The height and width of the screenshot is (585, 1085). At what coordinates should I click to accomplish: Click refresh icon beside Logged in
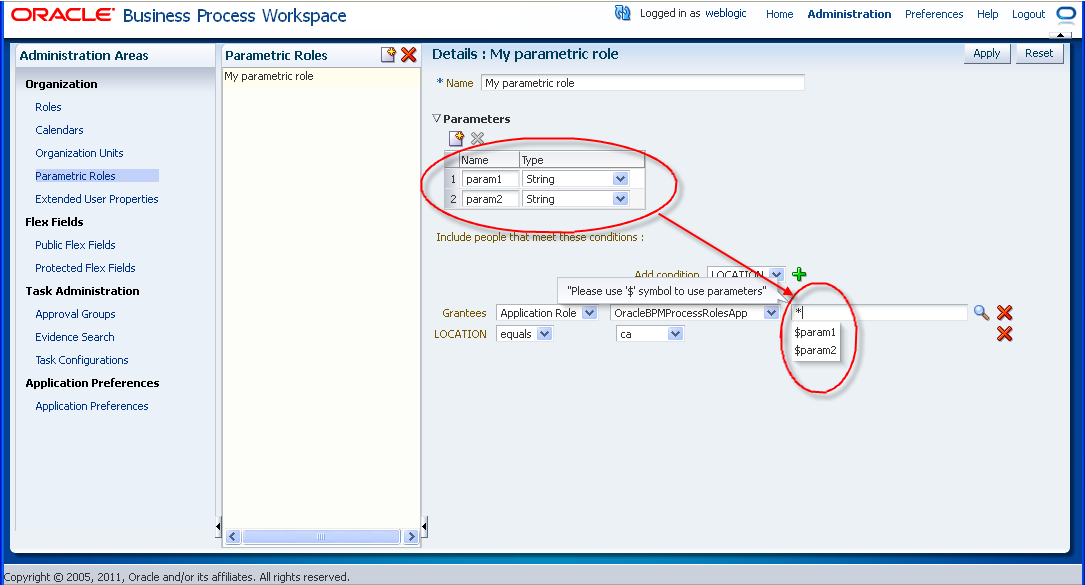[623, 13]
